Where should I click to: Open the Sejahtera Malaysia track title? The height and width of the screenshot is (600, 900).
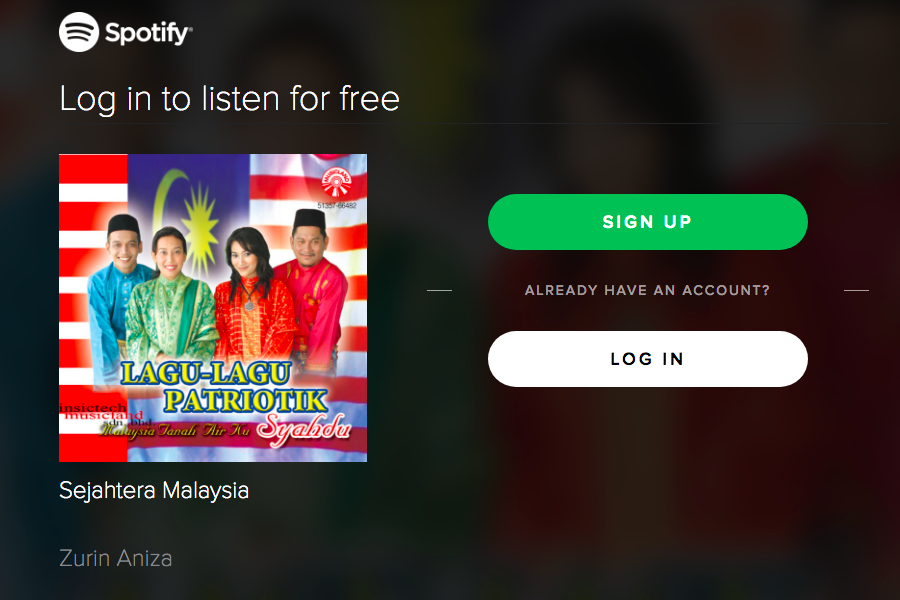[x=154, y=491]
